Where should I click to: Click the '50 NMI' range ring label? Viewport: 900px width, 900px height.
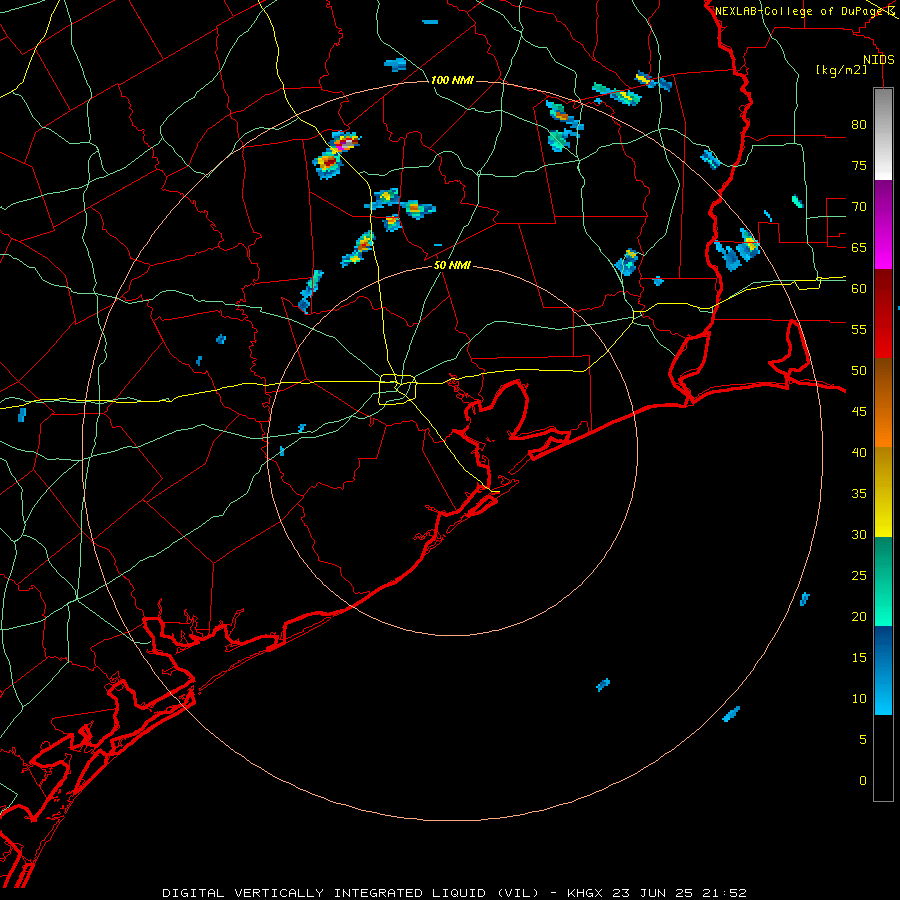452,265
